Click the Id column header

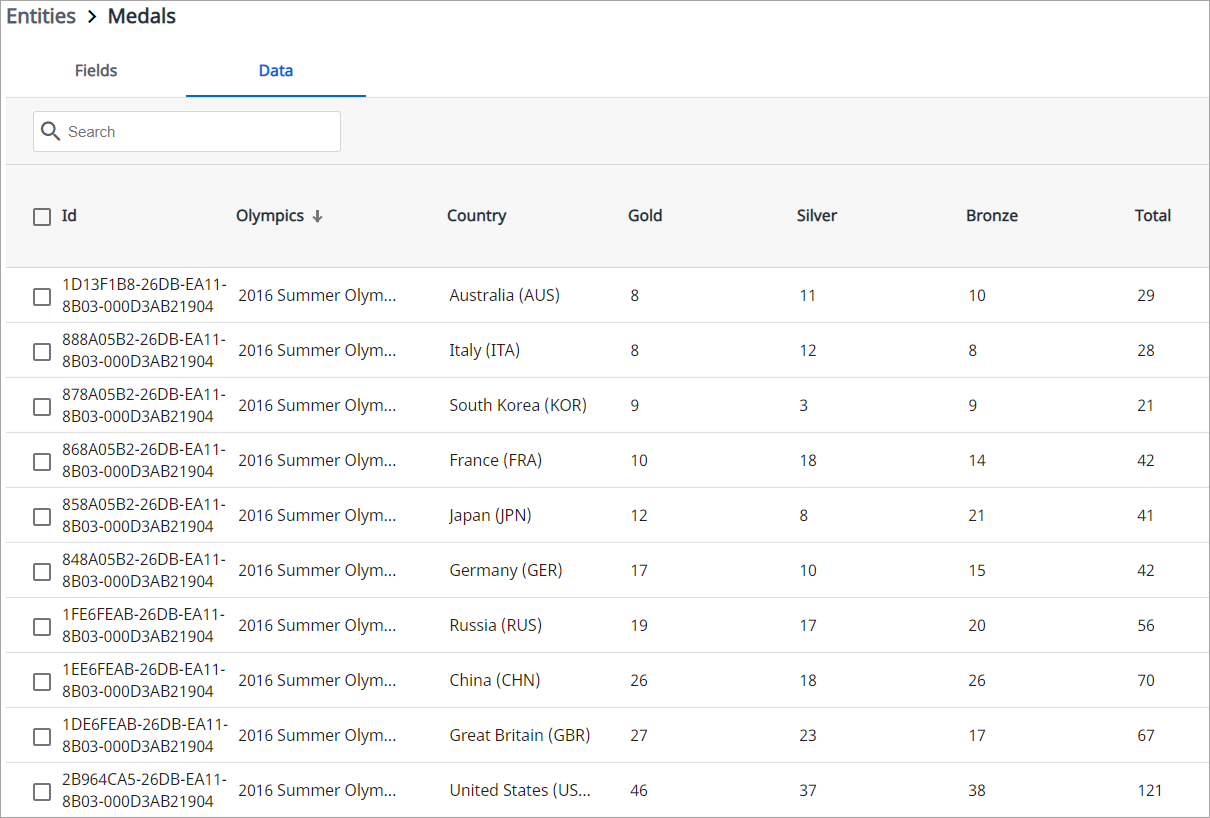click(69, 216)
